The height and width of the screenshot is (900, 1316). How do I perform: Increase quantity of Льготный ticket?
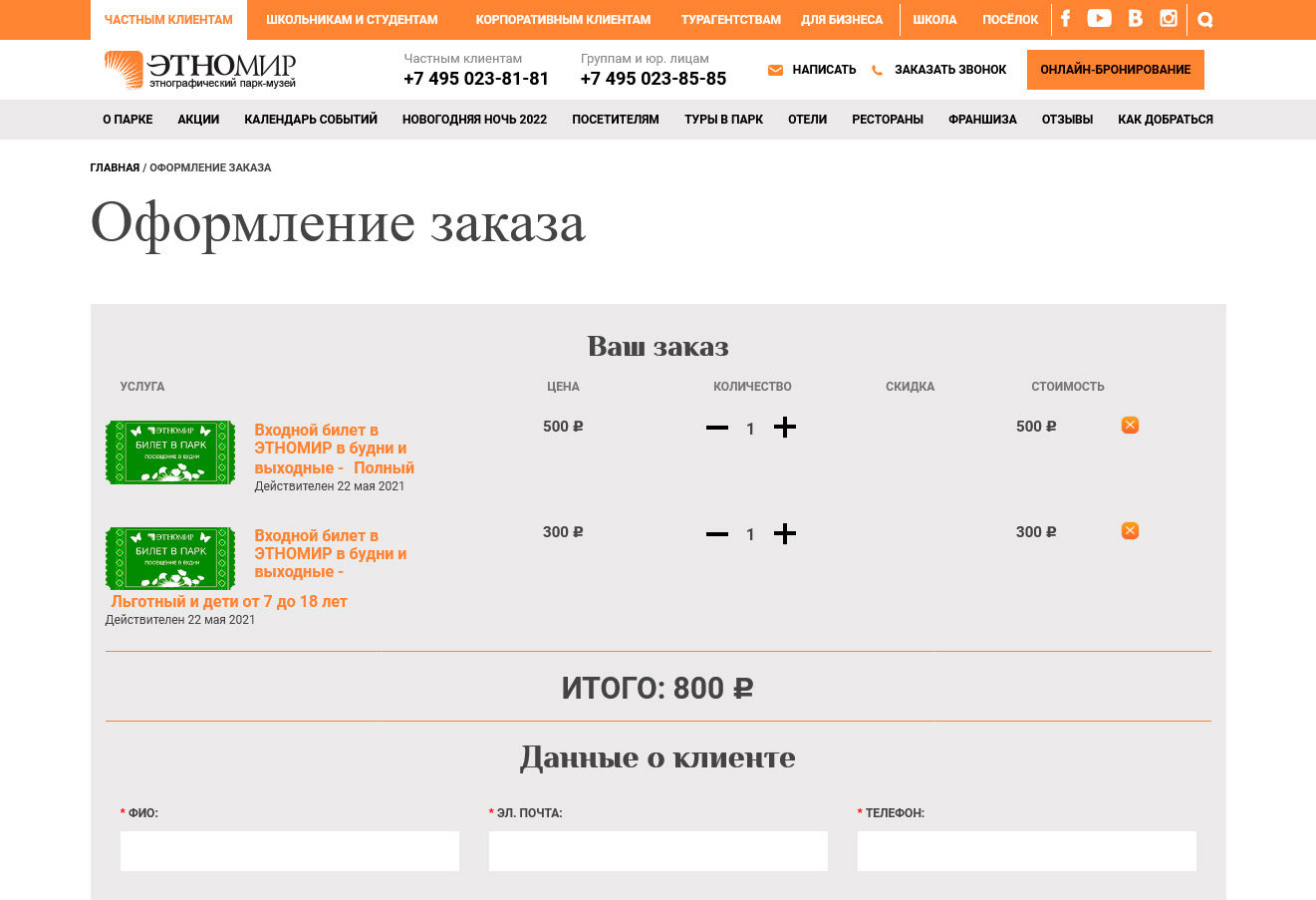tap(785, 534)
